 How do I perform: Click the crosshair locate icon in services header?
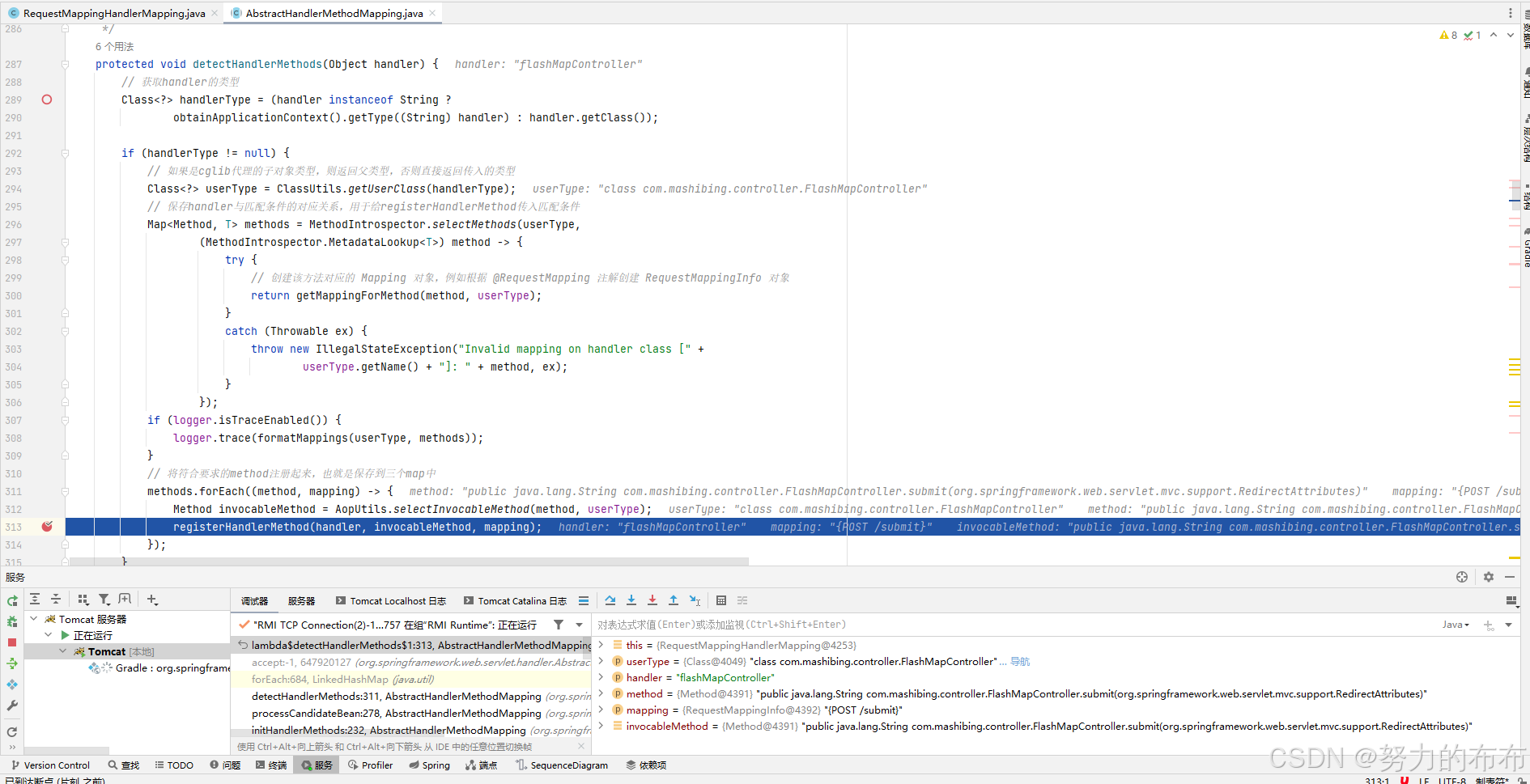click(x=1462, y=577)
